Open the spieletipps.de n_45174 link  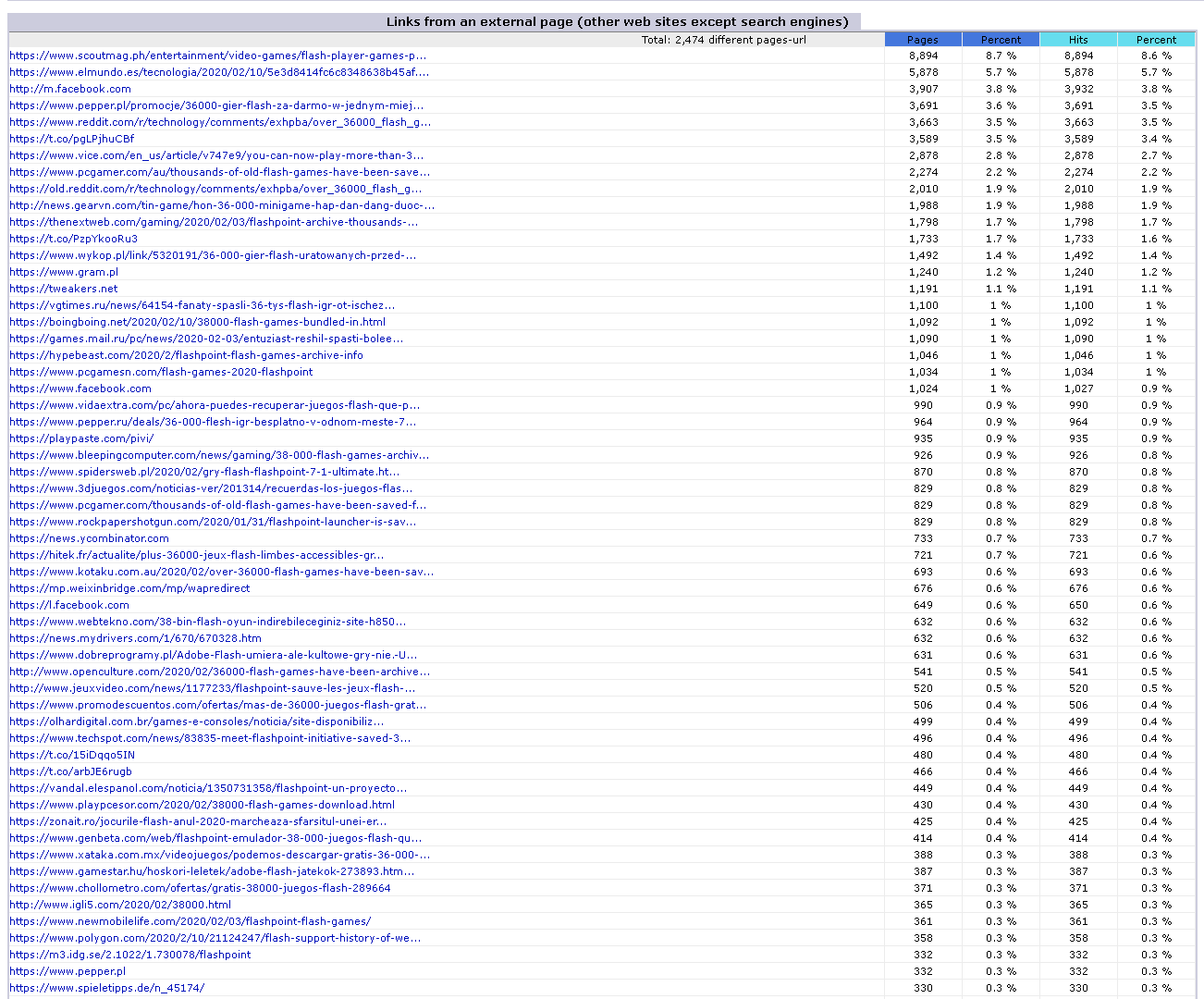click(x=107, y=988)
